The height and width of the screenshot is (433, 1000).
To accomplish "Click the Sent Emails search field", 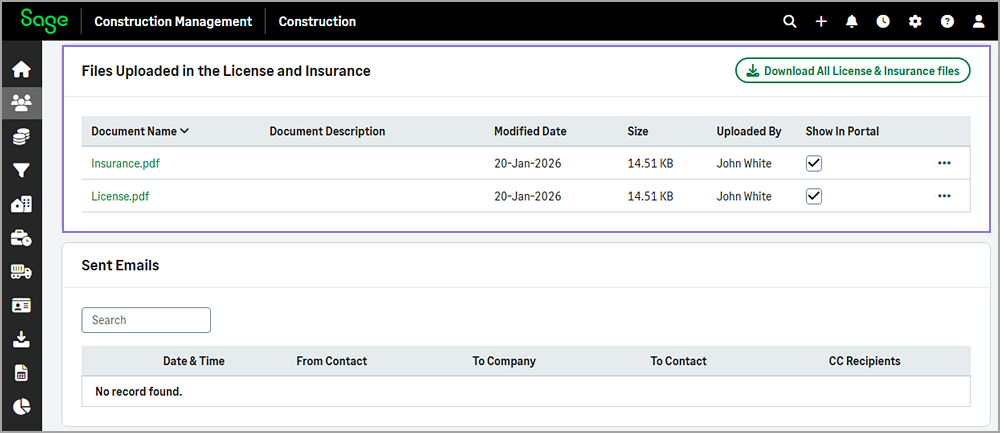I will point(146,320).
